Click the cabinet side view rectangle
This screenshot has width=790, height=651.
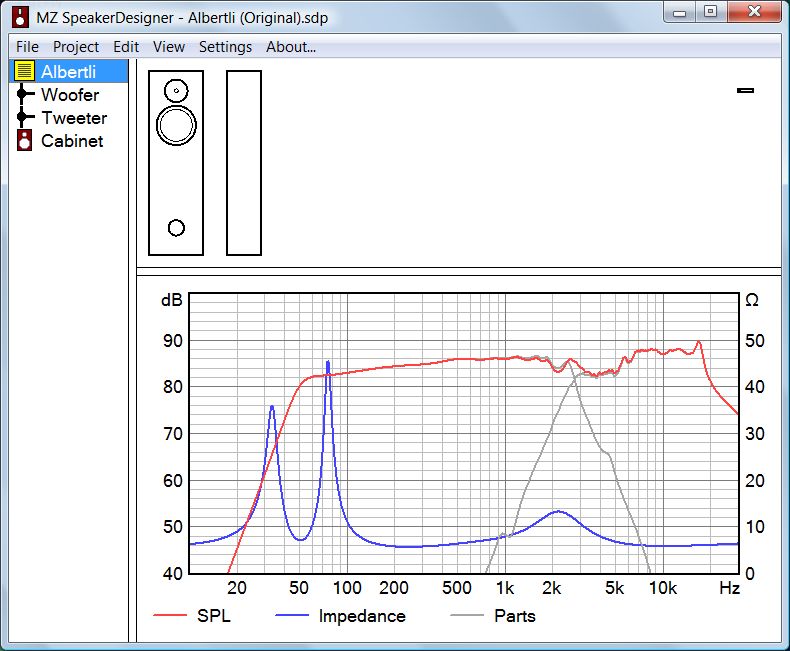tap(244, 163)
